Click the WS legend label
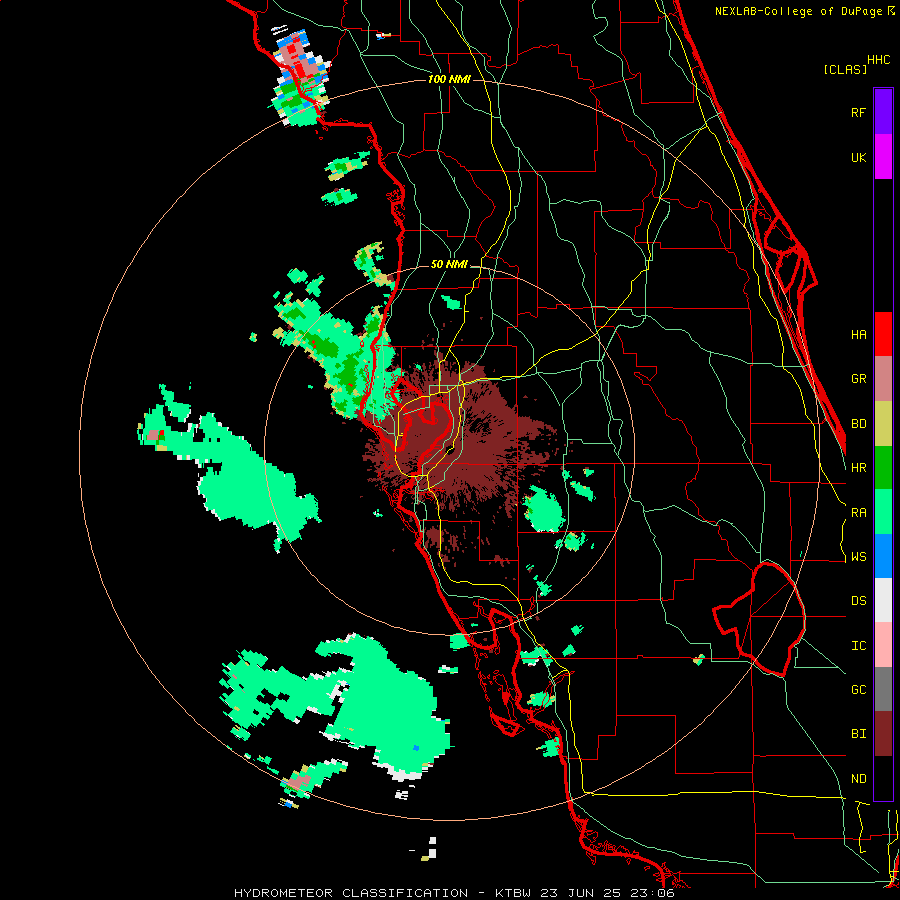900x900 pixels. coord(858,557)
